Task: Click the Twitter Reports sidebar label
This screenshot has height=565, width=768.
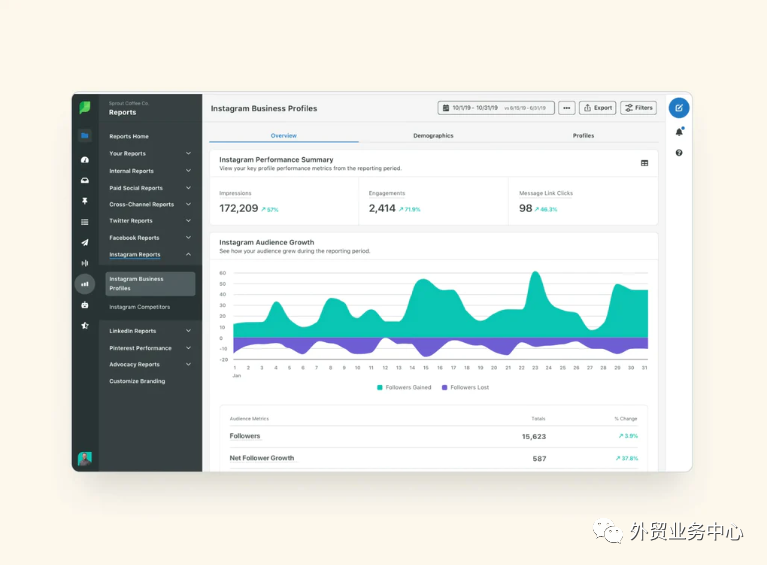Action: [131, 221]
